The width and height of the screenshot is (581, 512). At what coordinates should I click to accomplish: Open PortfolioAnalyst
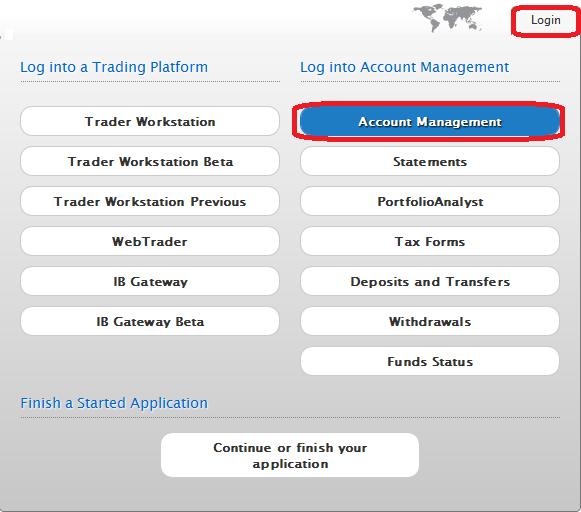[x=430, y=201]
